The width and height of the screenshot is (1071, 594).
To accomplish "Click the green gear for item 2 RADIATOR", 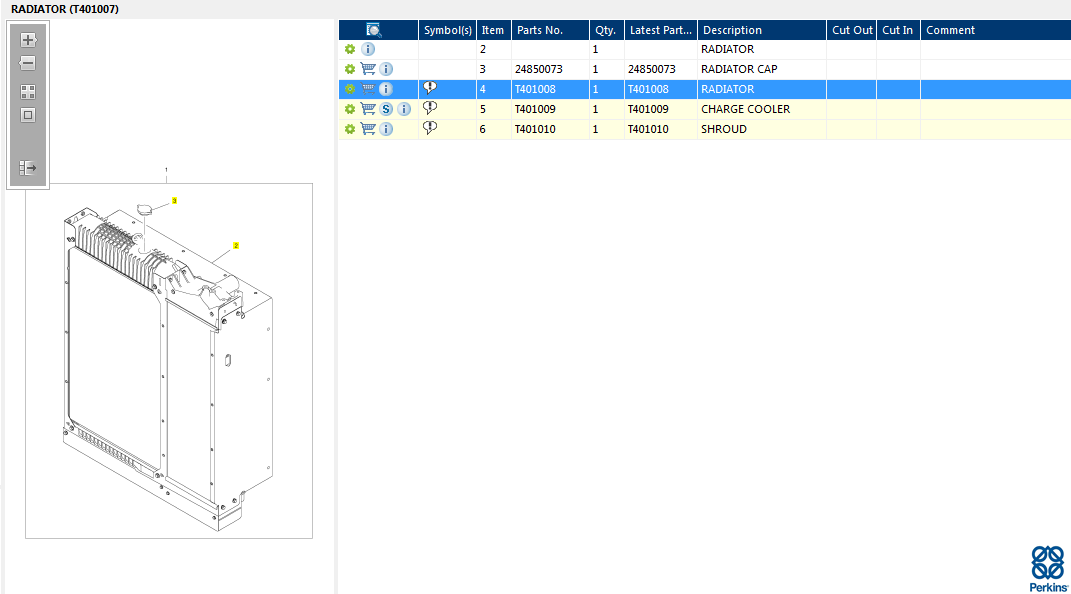I will point(350,49).
